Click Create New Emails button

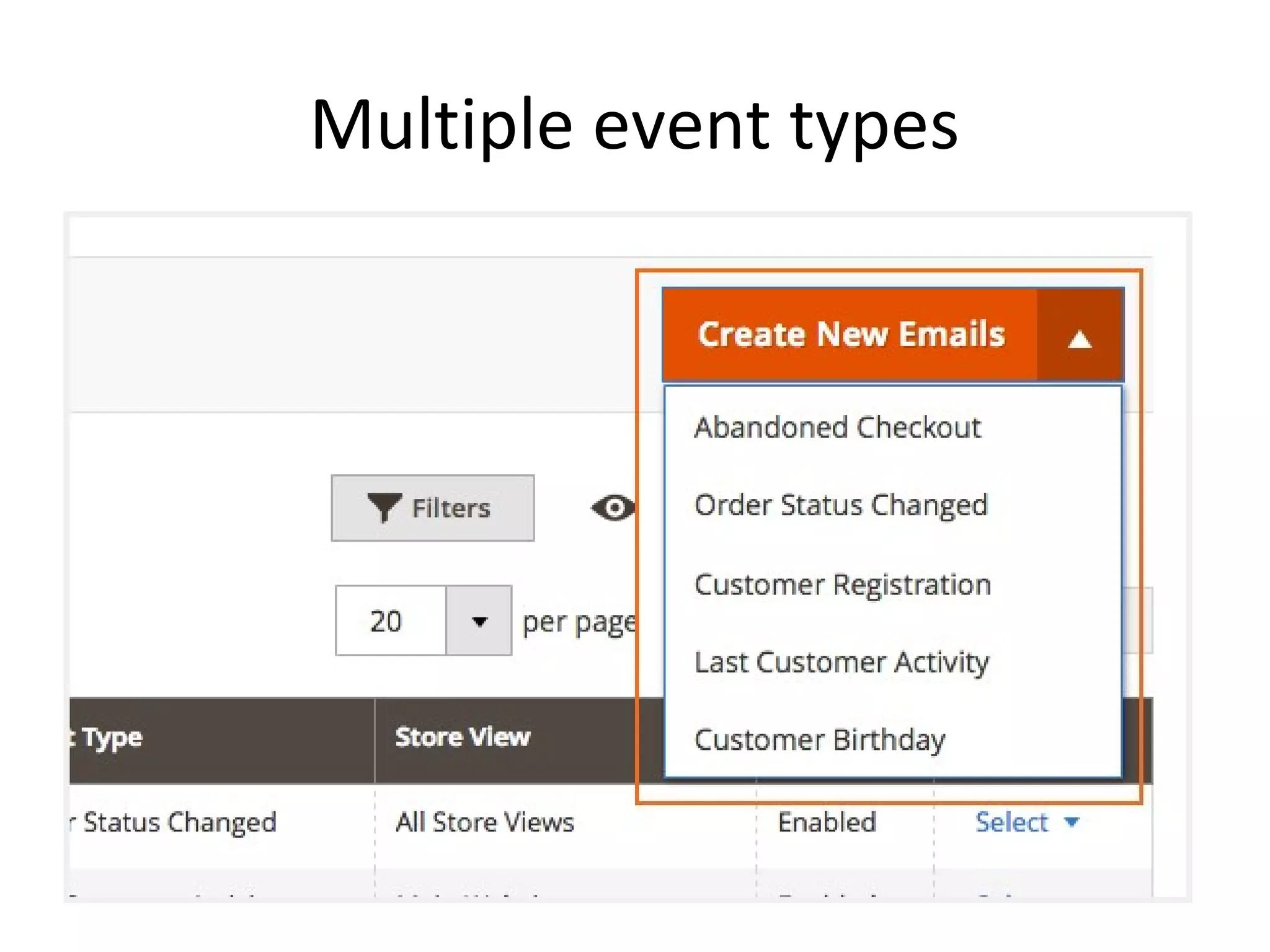click(850, 335)
